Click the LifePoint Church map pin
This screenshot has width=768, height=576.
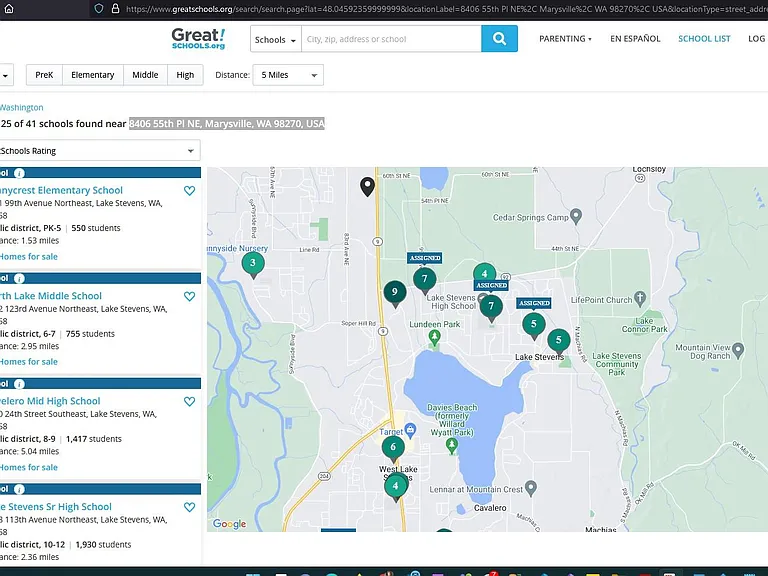tap(640, 298)
